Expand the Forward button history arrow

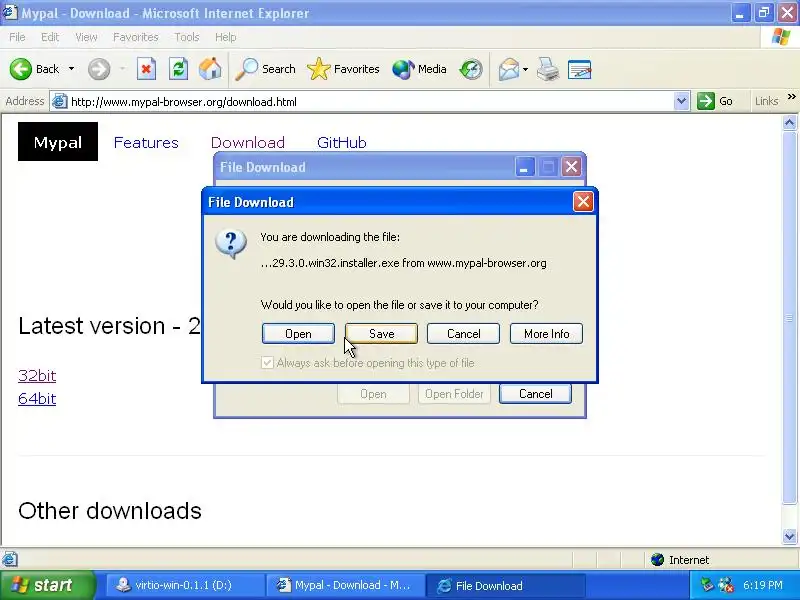(122, 69)
